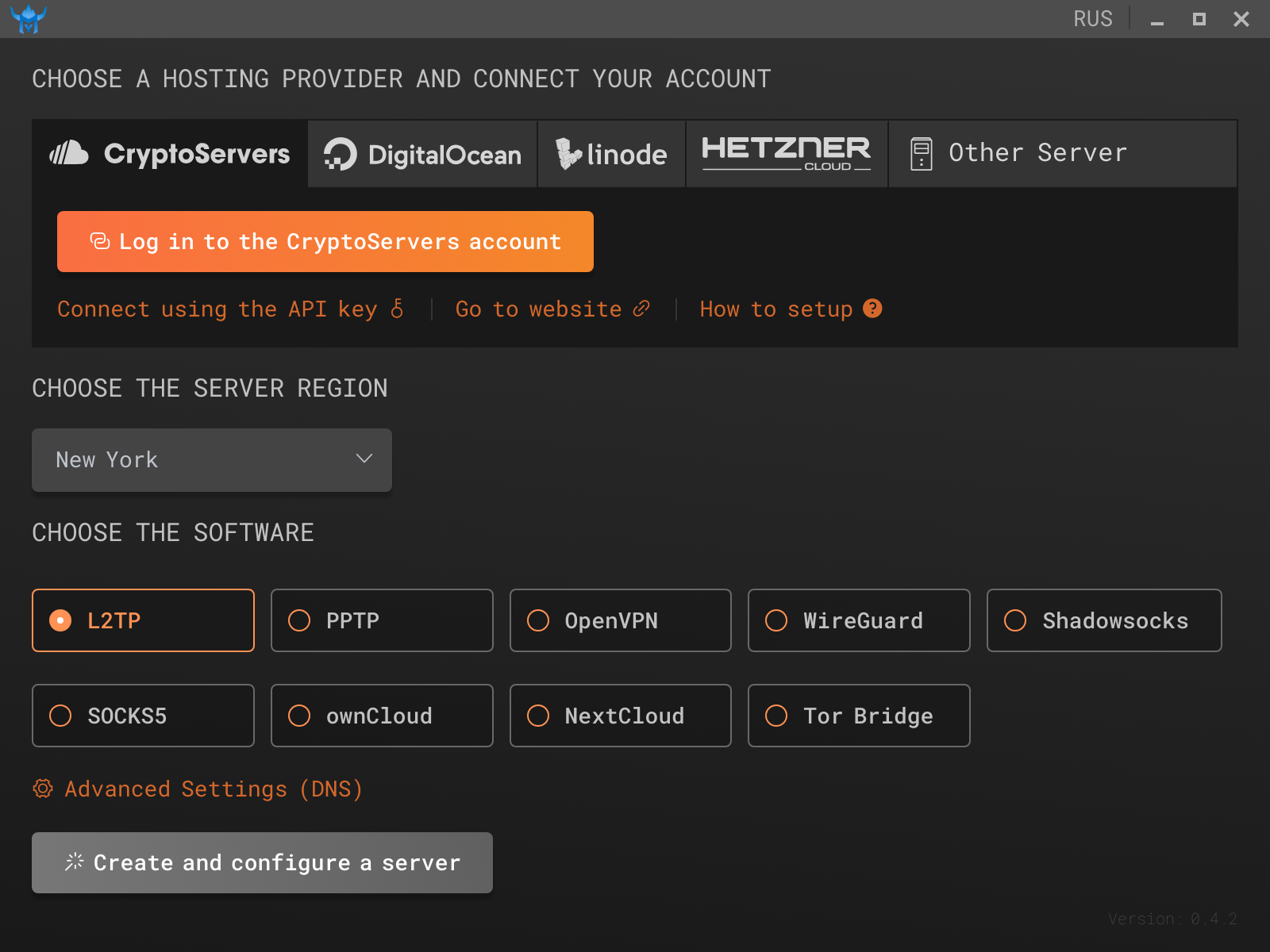
Task: Click the question mark help icon
Action: pyautogui.click(x=872, y=309)
